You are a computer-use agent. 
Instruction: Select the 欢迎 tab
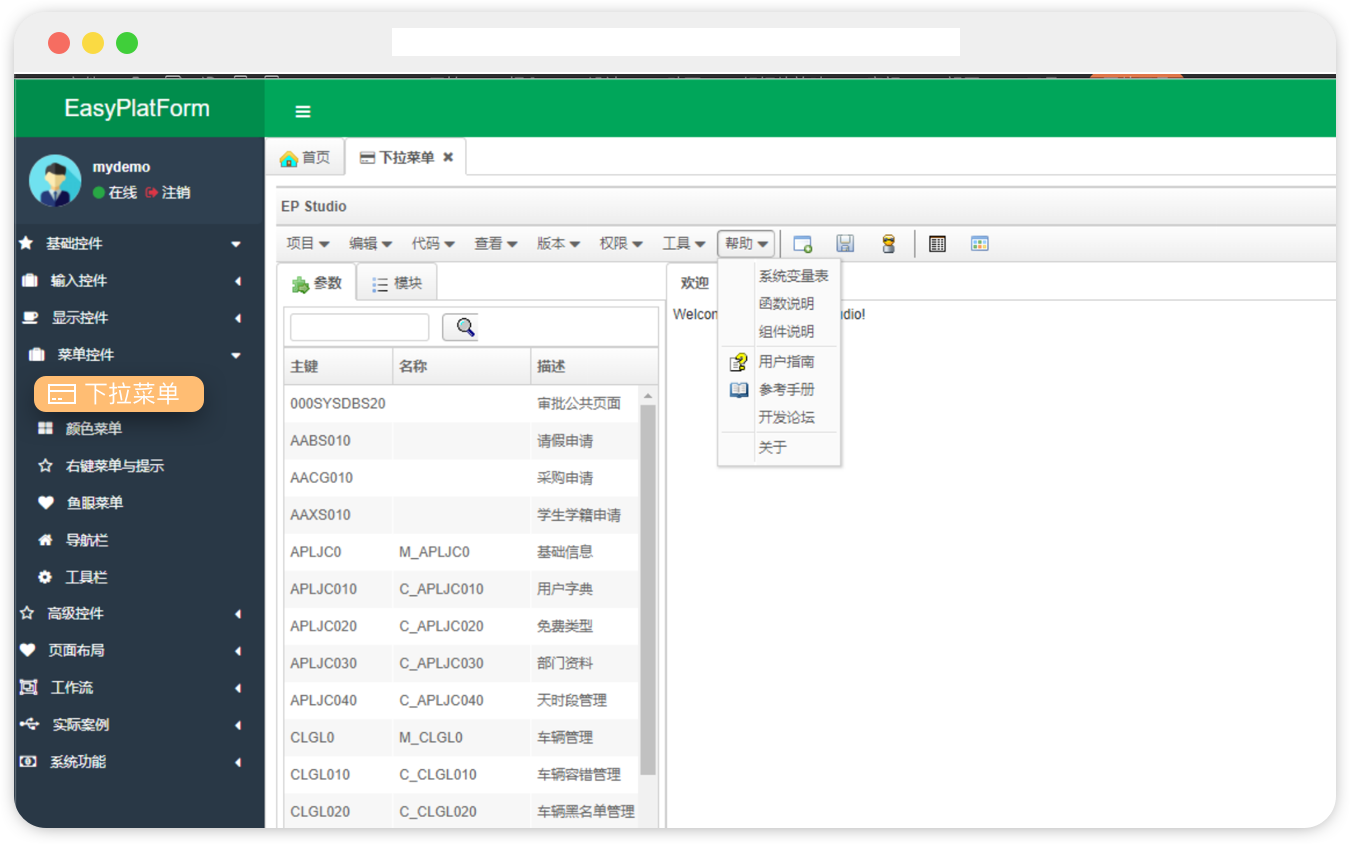(x=695, y=283)
